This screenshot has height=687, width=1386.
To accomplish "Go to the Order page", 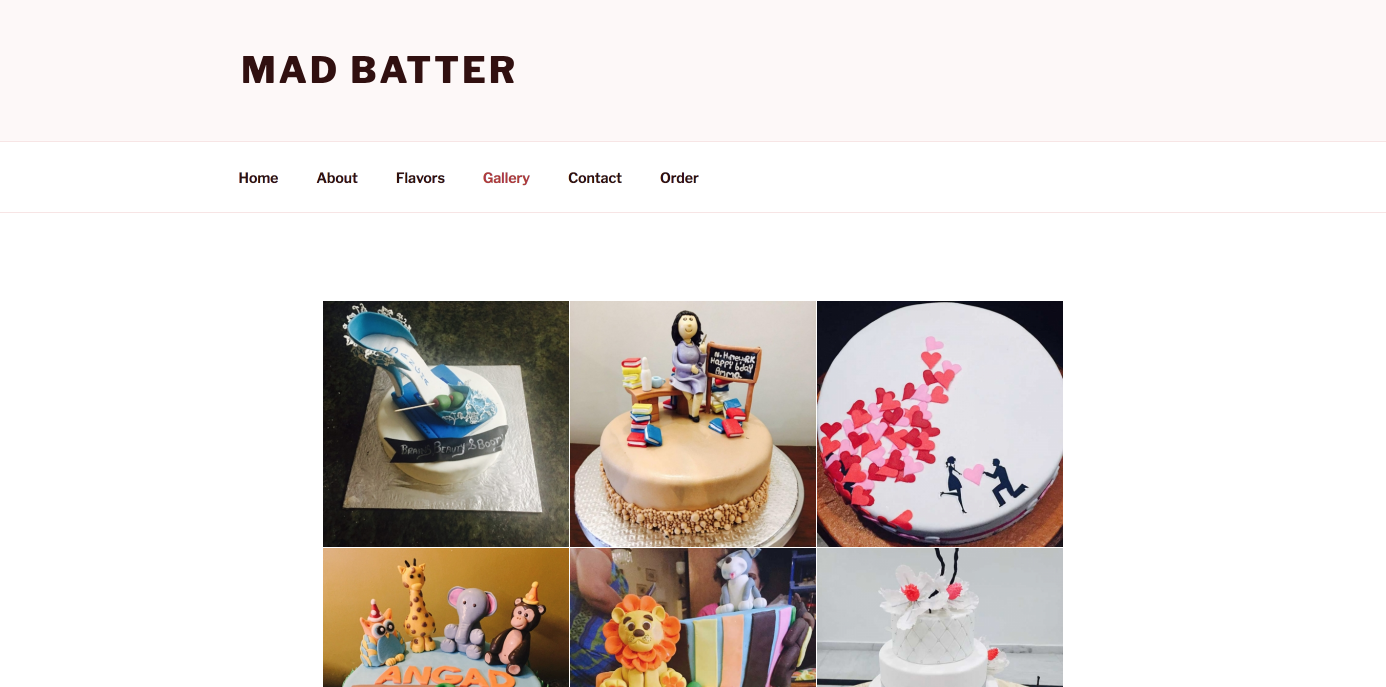I will pyautogui.click(x=679, y=178).
